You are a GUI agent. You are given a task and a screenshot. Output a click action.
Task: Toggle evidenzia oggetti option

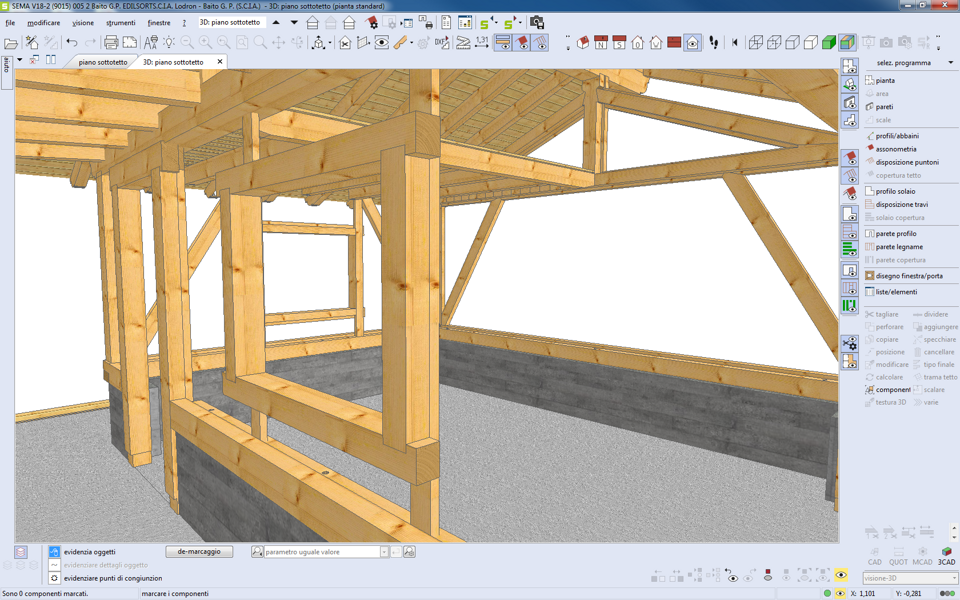point(55,552)
